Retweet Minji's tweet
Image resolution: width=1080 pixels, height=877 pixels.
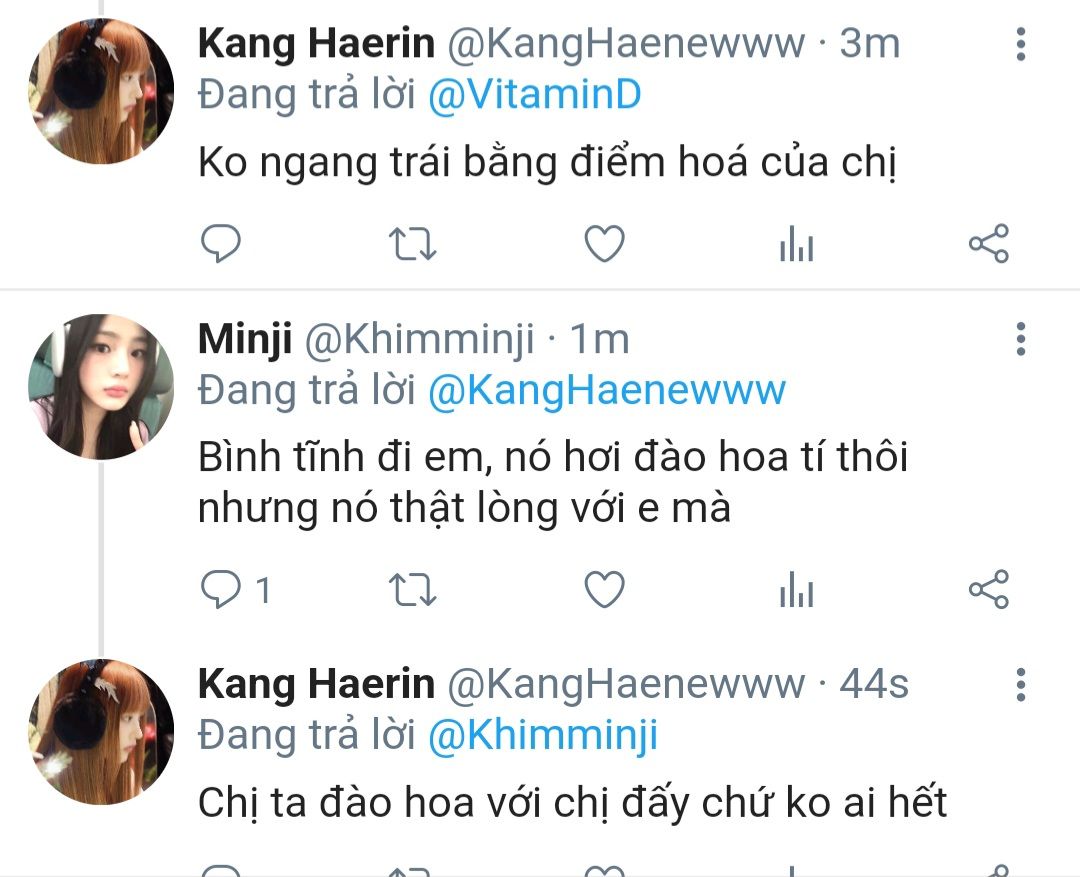(412, 590)
